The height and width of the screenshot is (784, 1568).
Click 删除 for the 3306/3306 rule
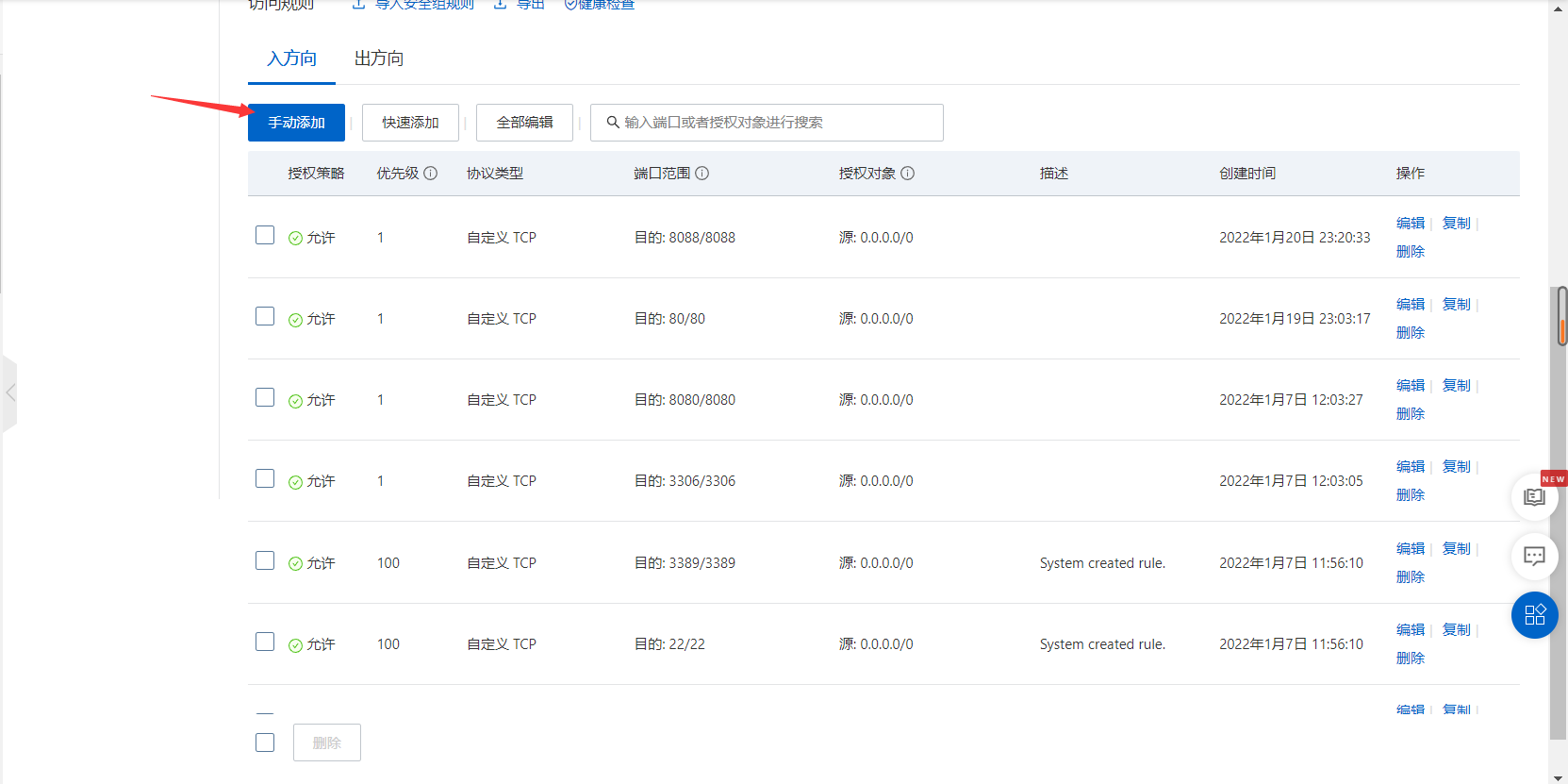(1411, 495)
